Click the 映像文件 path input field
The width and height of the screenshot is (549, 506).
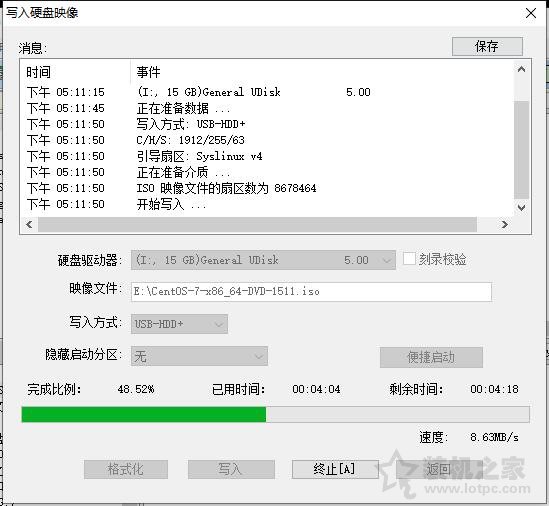pyautogui.click(x=311, y=291)
